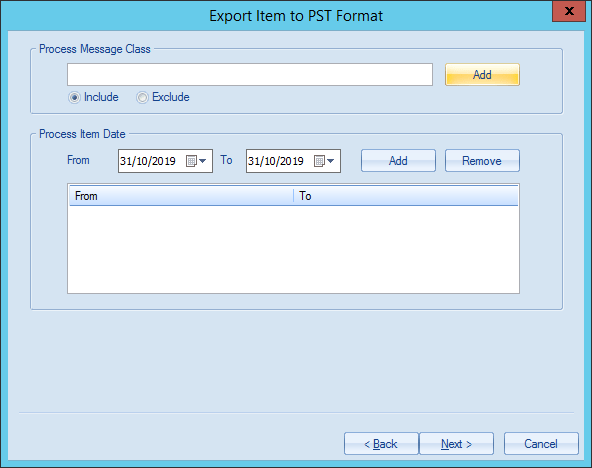Sort by the From column header
The width and height of the screenshot is (592, 468).
(x=182, y=196)
